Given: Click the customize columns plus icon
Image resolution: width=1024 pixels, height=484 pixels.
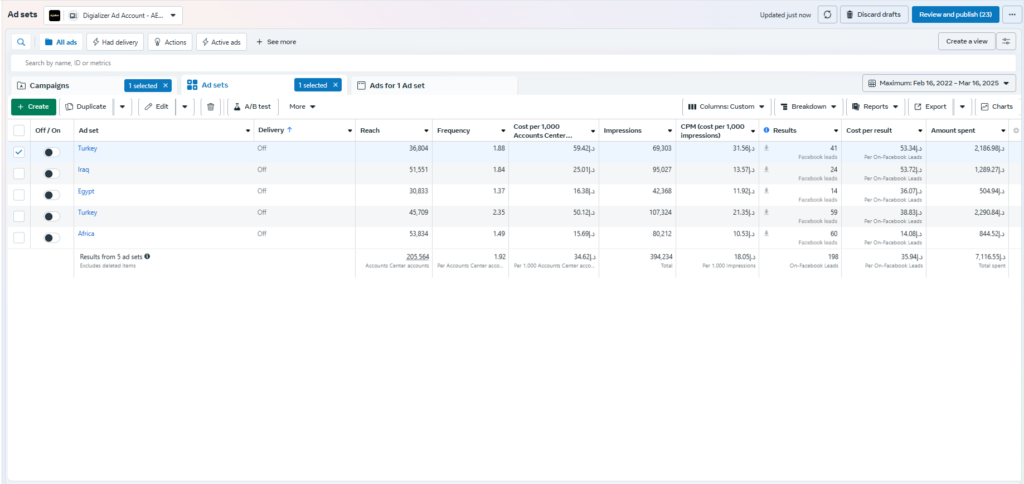Looking at the screenshot, I should (1016, 130).
